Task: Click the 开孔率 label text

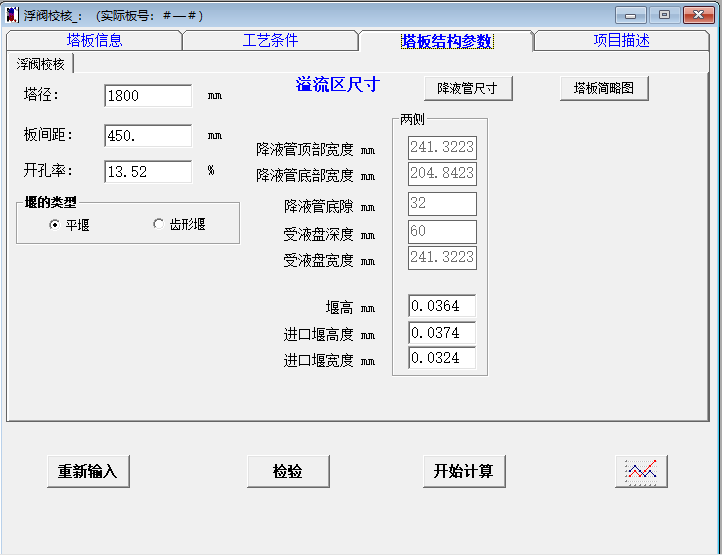Action: point(48,171)
